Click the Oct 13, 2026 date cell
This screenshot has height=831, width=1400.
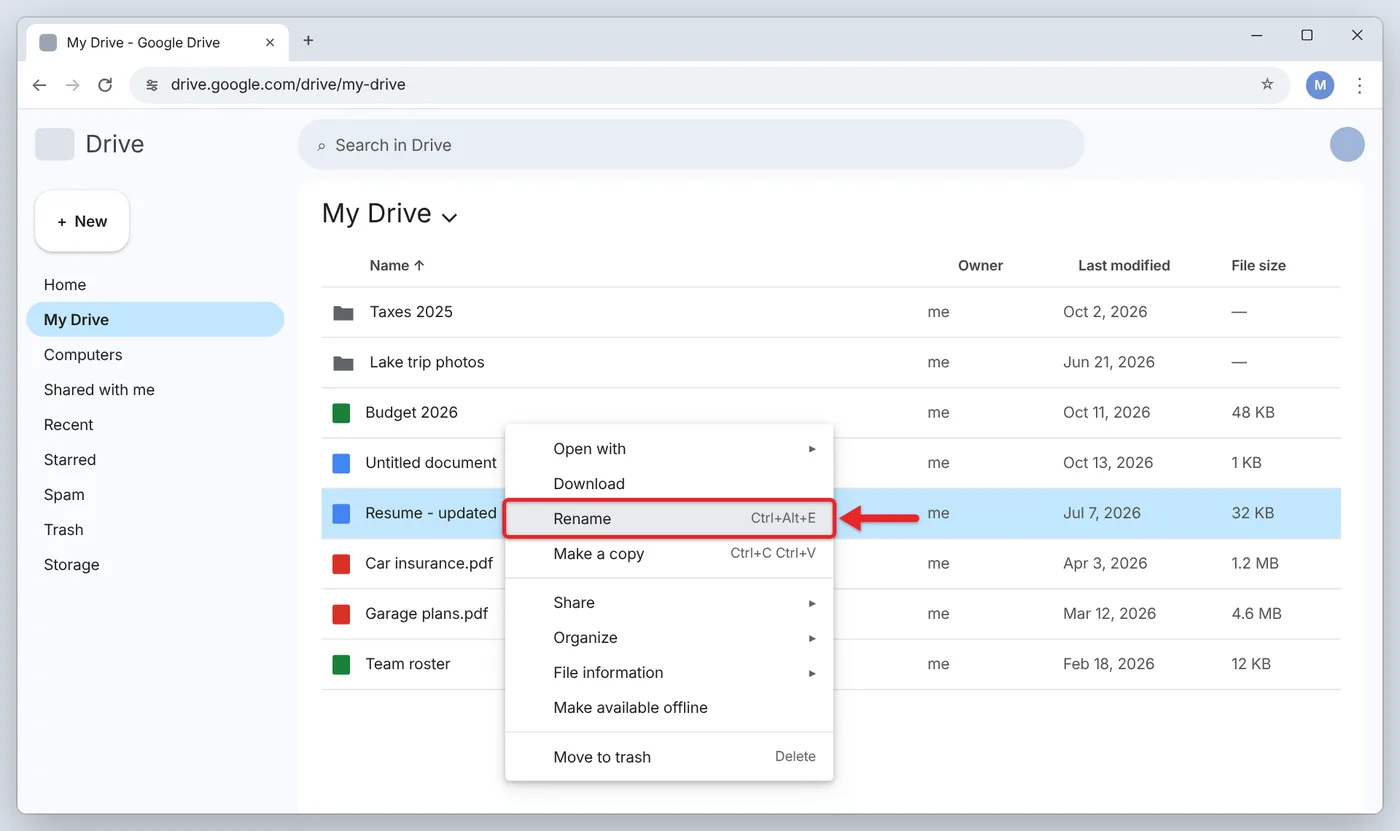[1108, 463]
